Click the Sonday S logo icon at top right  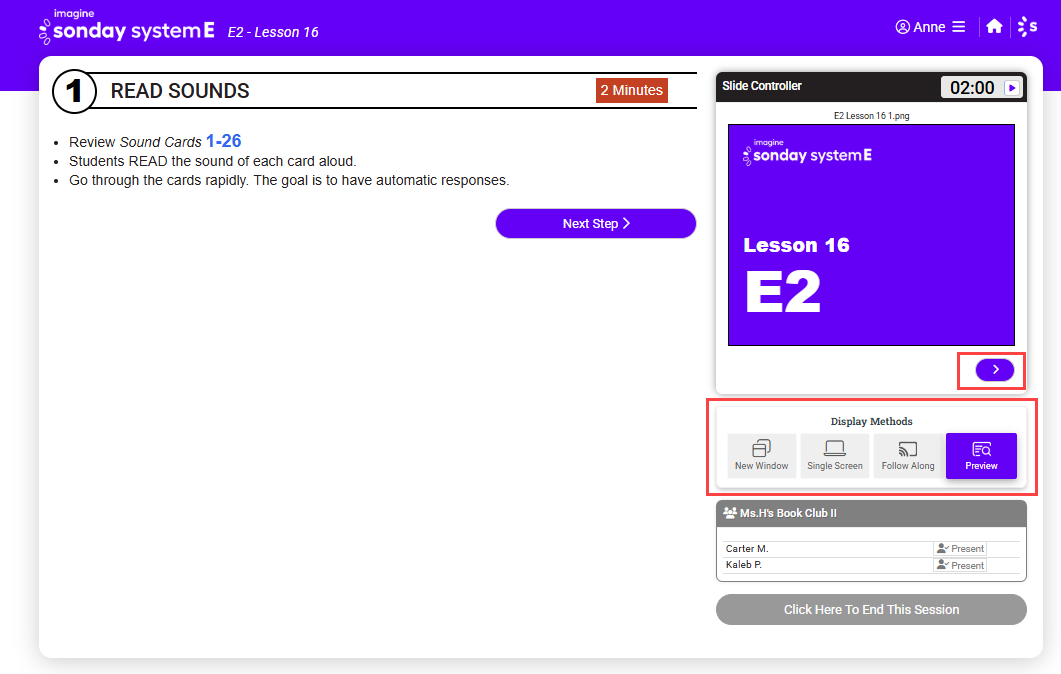point(1027,27)
